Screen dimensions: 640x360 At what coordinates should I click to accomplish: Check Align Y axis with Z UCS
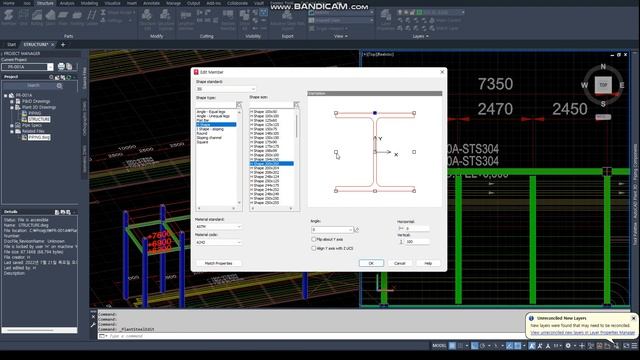(313, 248)
